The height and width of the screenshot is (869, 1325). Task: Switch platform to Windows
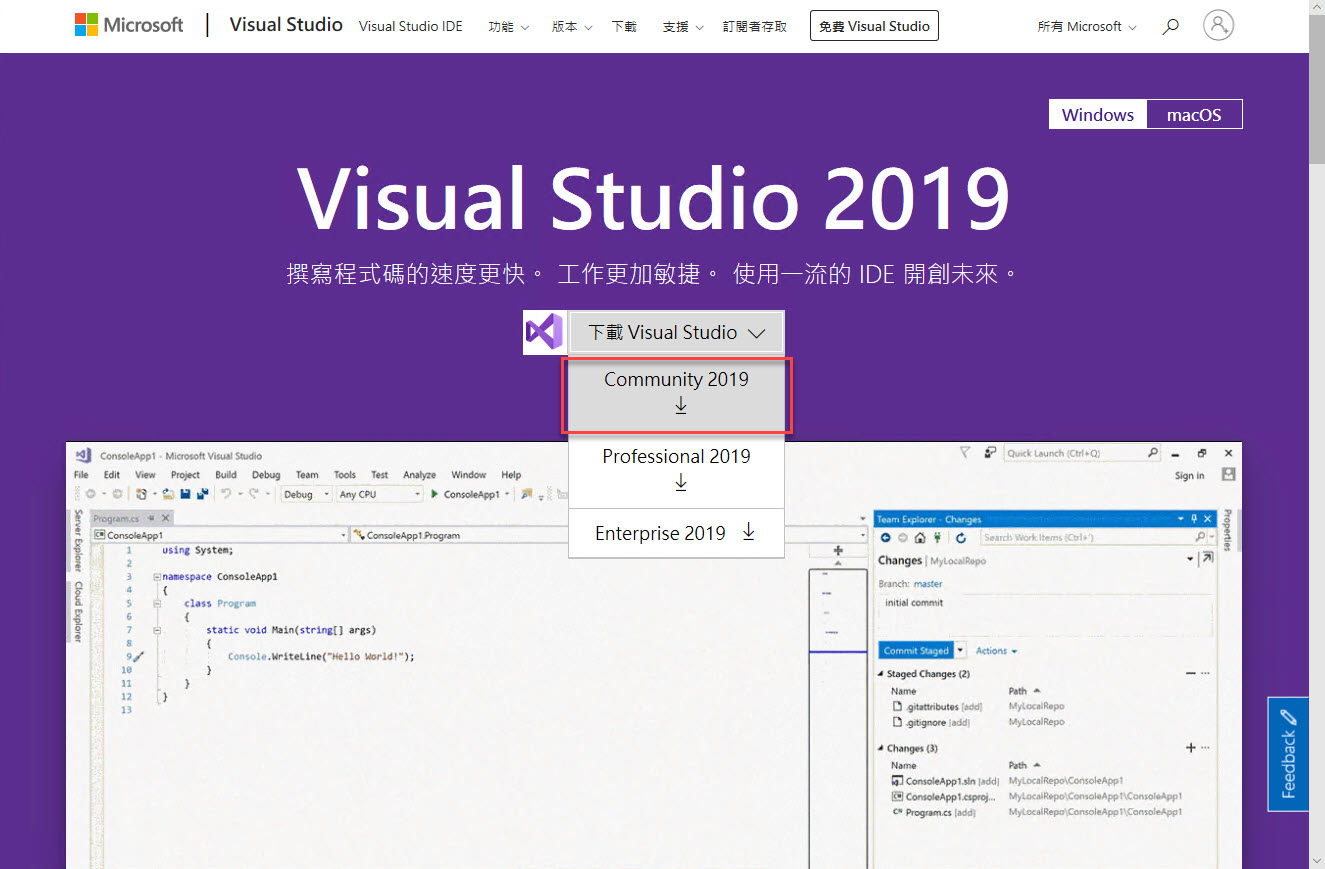coord(1097,114)
